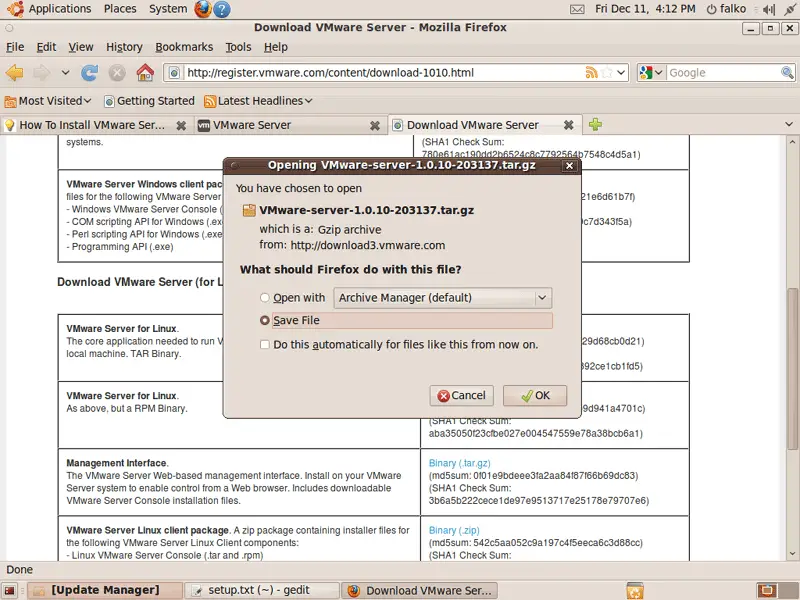This screenshot has width=800, height=600.
Task: Open the blue Help icon in top panel
Action: [221, 9]
